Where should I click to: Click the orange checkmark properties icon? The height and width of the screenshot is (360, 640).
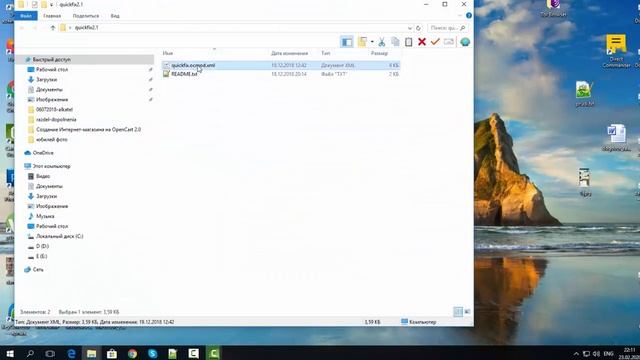pyautogui.click(x=435, y=42)
